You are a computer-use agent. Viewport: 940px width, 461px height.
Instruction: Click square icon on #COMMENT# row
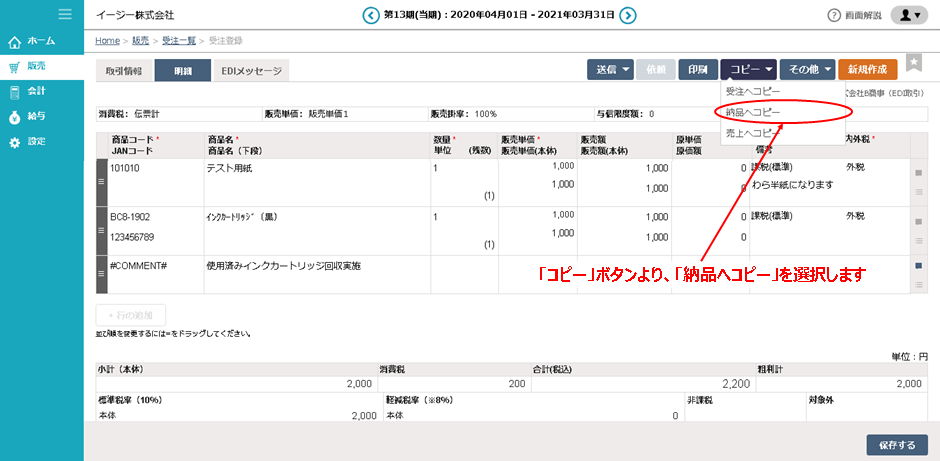click(918, 266)
